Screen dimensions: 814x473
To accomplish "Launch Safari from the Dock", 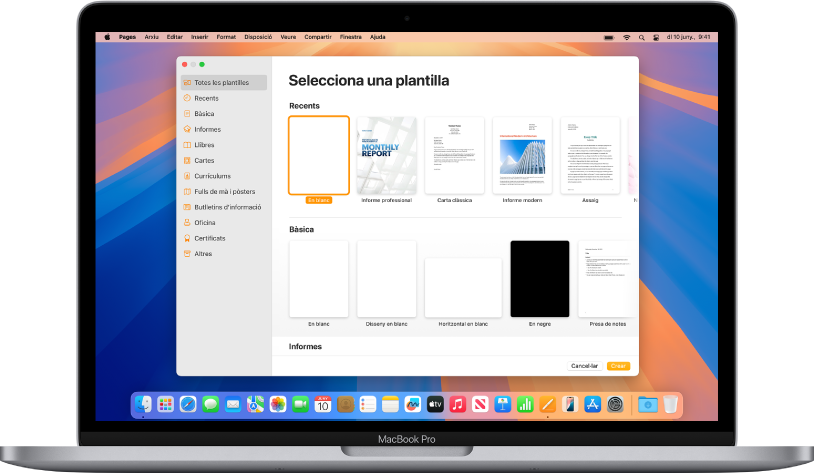I will tap(188, 404).
